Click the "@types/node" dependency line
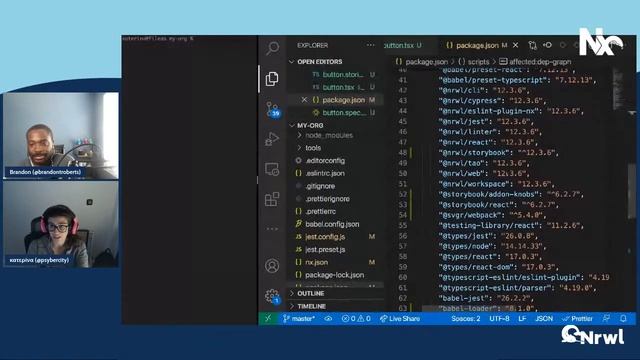 (x=492, y=246)
